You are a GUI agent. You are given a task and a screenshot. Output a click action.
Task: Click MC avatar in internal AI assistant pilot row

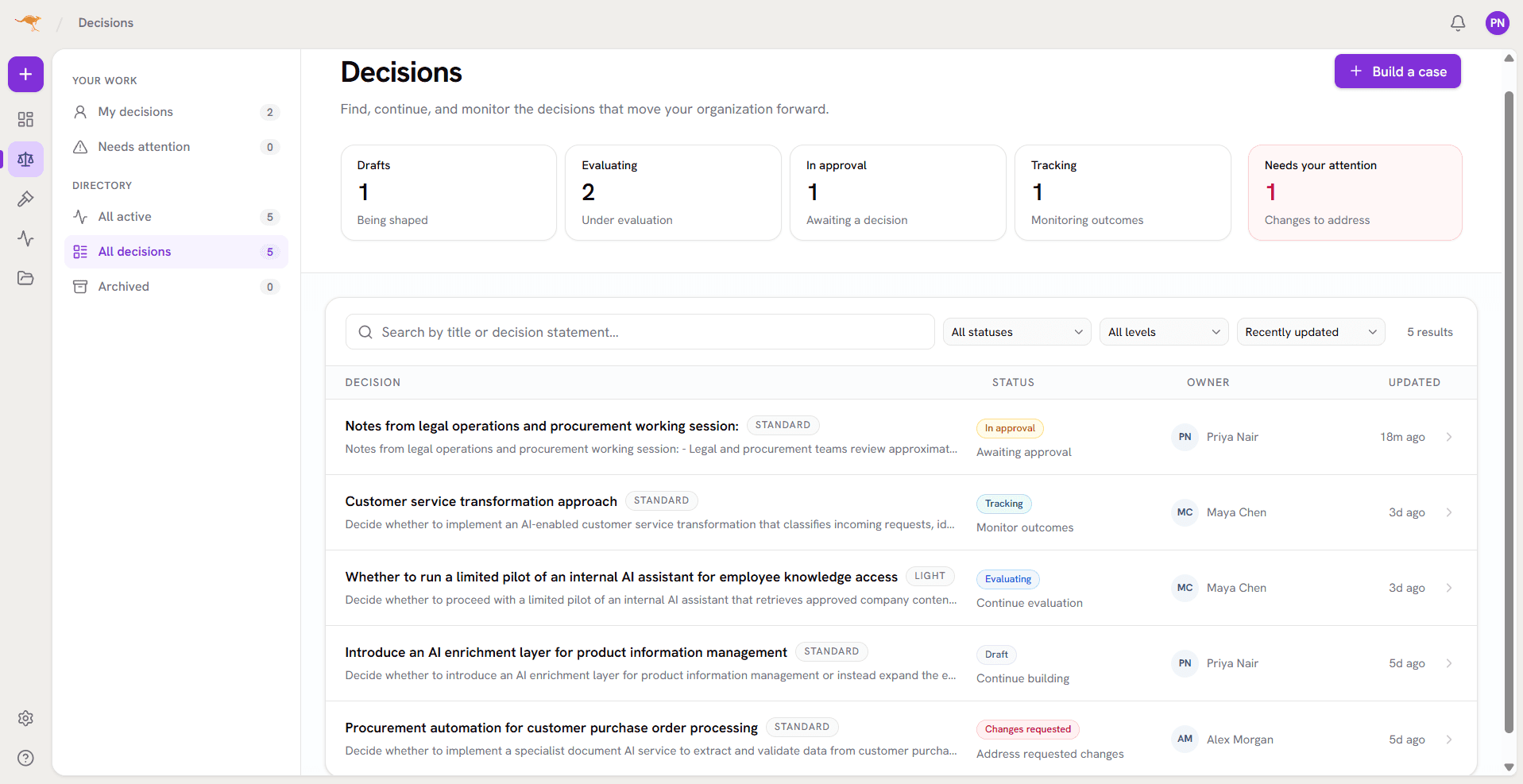click(1185, 588)
